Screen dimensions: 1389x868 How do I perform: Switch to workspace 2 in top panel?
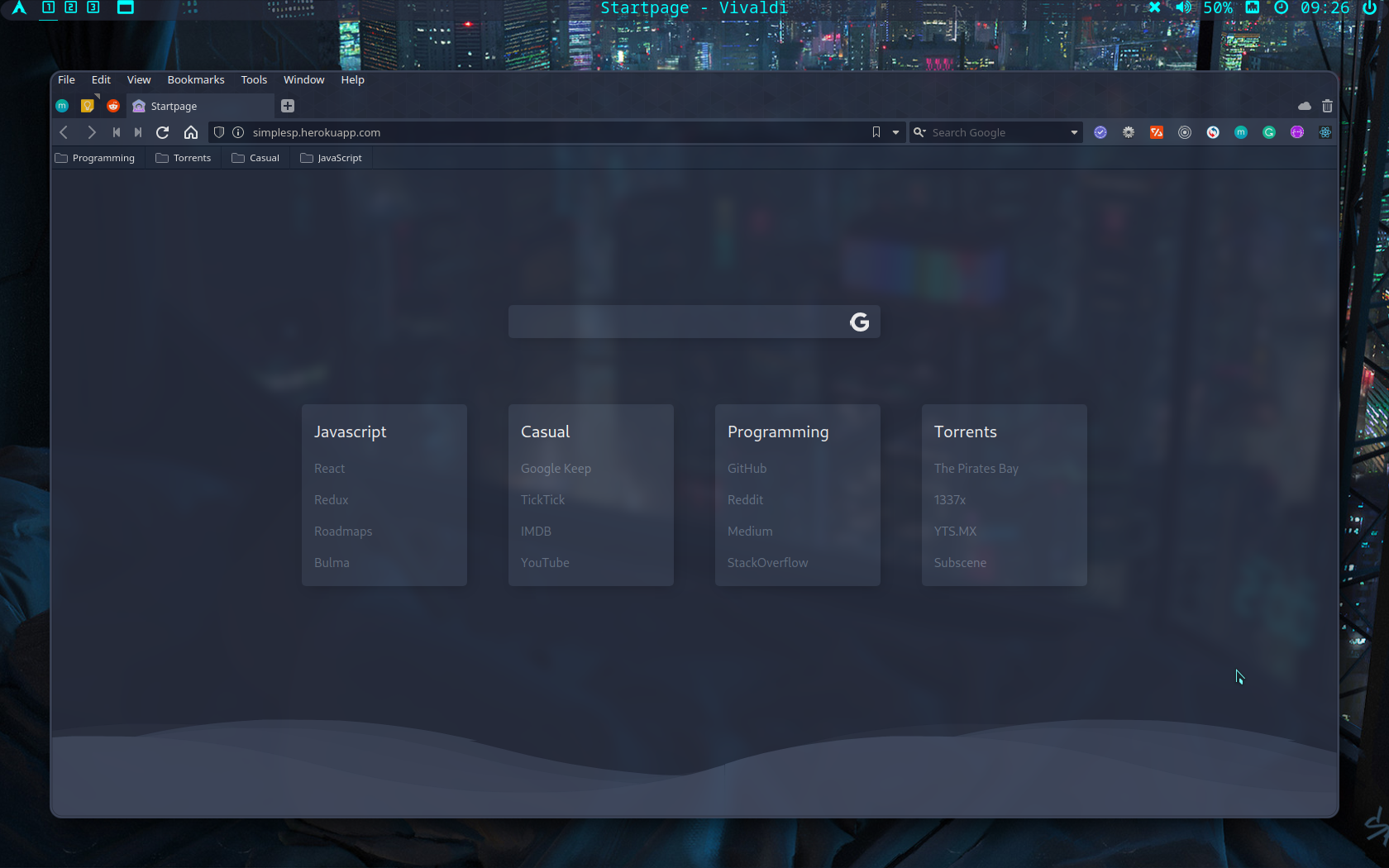pyautogui.click(x=71, y=7)
